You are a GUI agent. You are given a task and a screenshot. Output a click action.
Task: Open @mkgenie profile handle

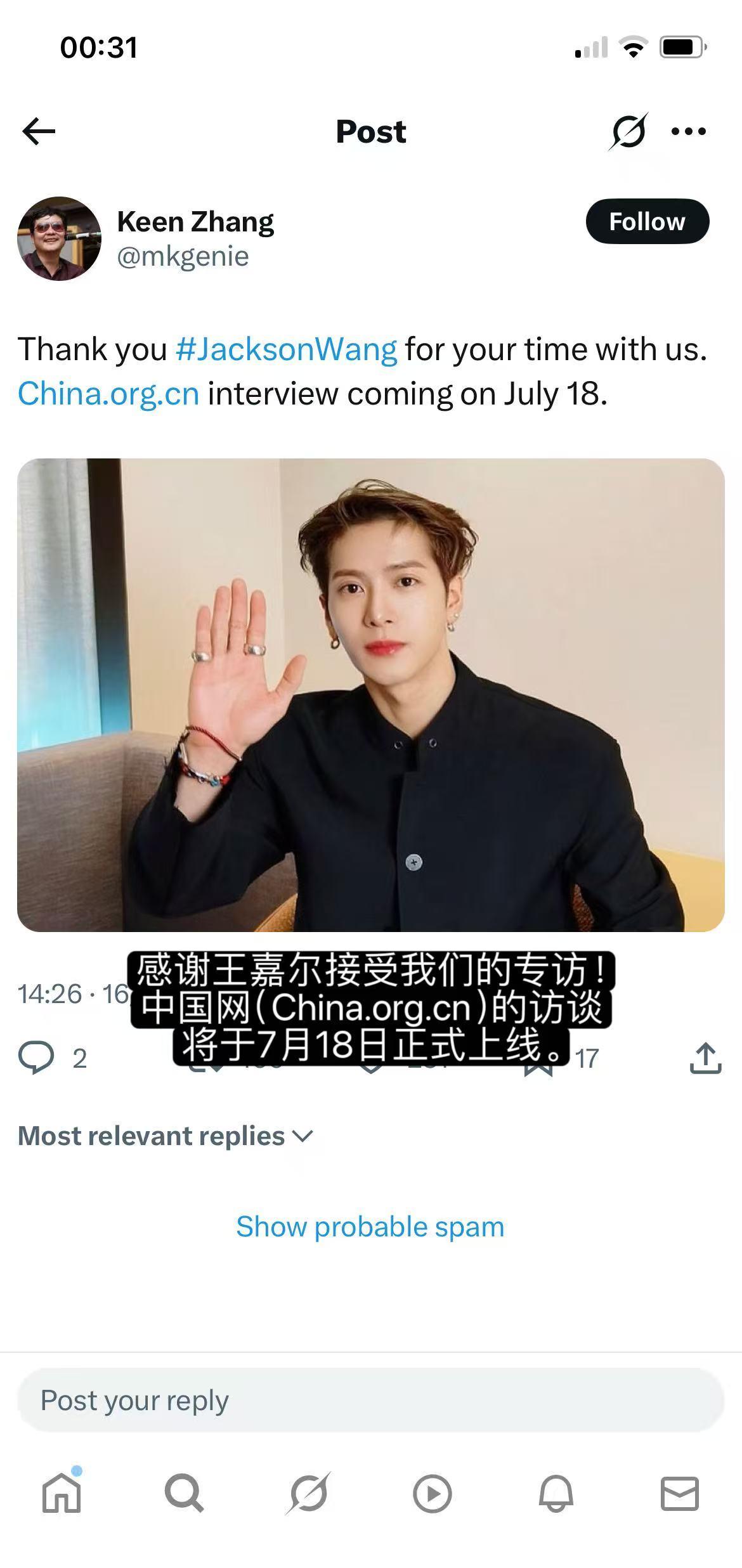tap(183, 256)
